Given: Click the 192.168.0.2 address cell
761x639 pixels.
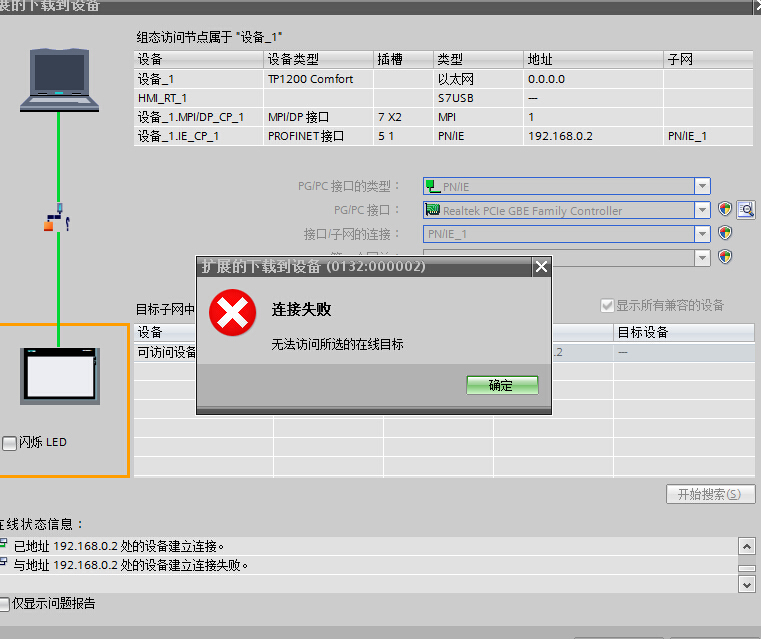Looking at the screenshot, I should (593, 136).
